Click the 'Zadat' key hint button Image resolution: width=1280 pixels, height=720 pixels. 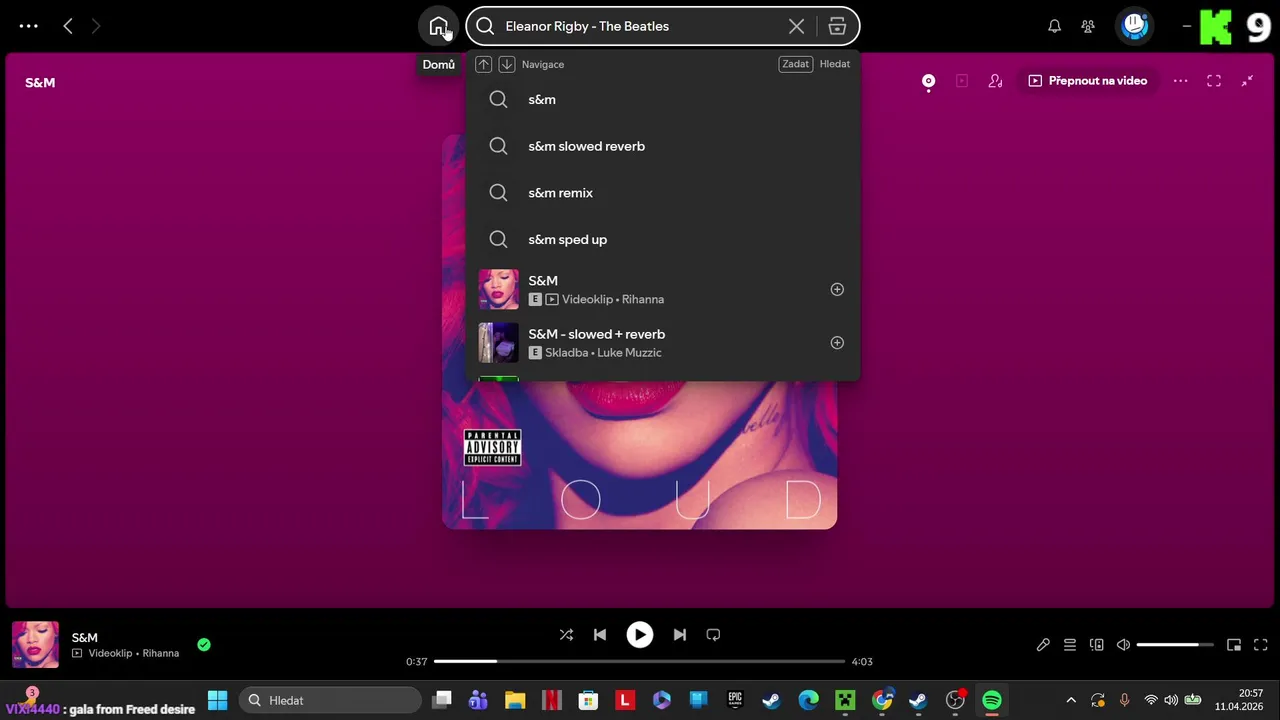coord(796,64)
